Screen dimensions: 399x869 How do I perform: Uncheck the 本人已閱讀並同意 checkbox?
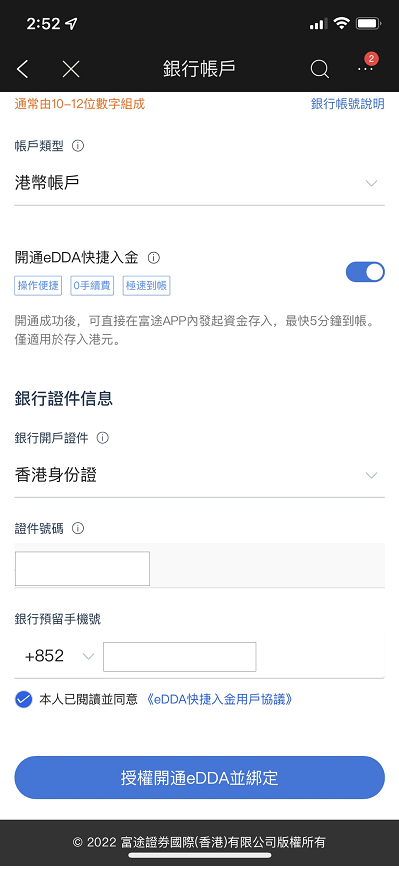coord(23,699)
